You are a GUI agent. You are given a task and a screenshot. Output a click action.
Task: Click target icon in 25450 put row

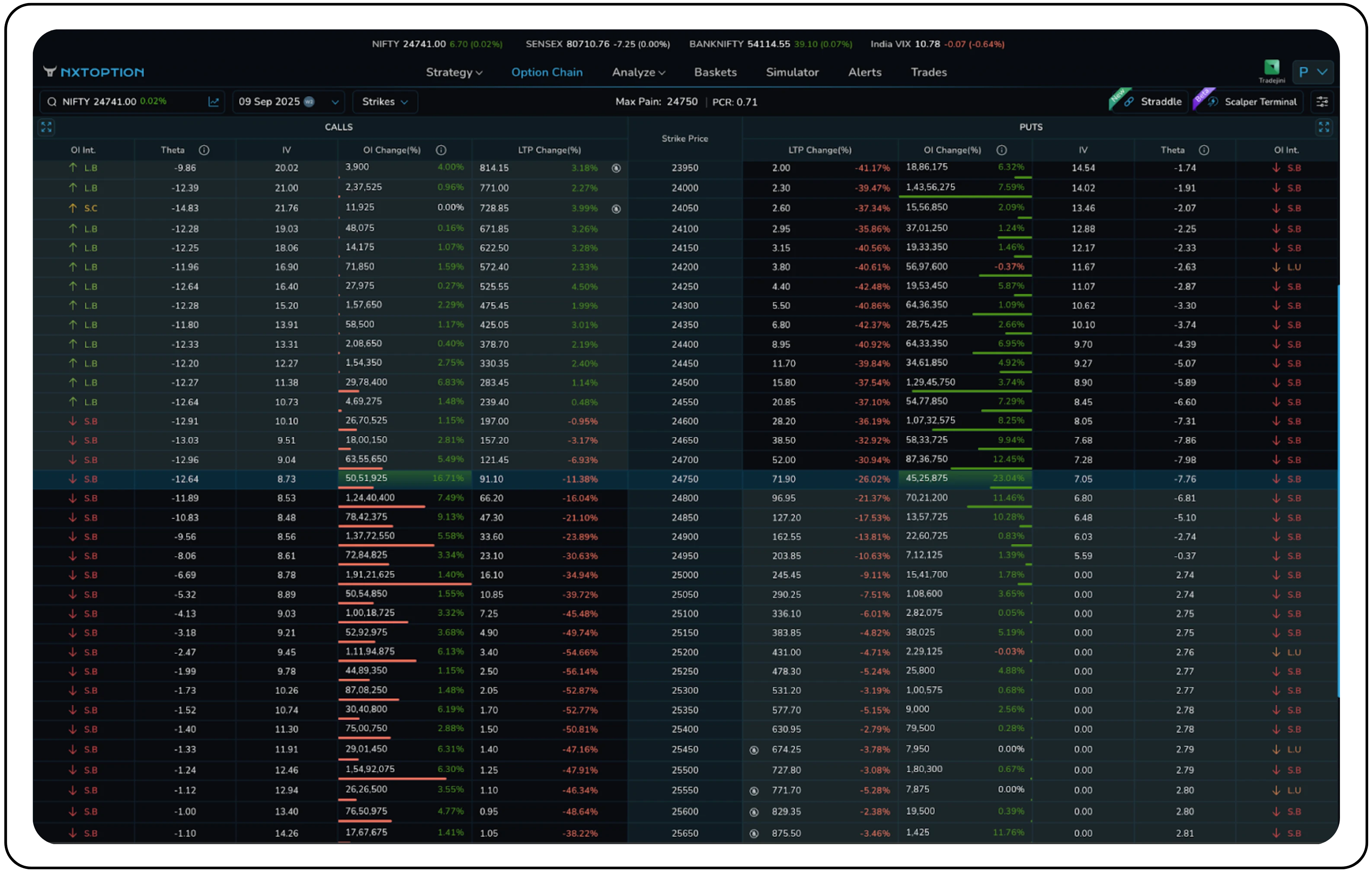tap(754, 750)
